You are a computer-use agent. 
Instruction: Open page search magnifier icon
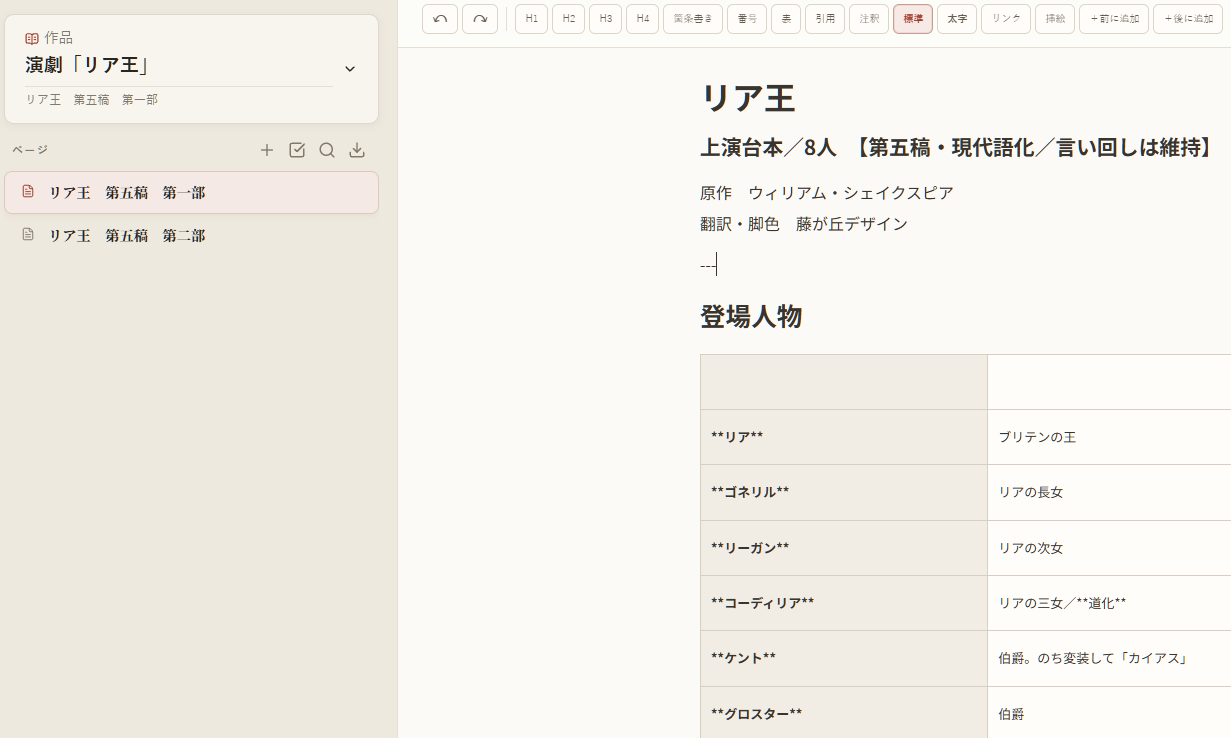pyautogui.click(x=327, y=150)
